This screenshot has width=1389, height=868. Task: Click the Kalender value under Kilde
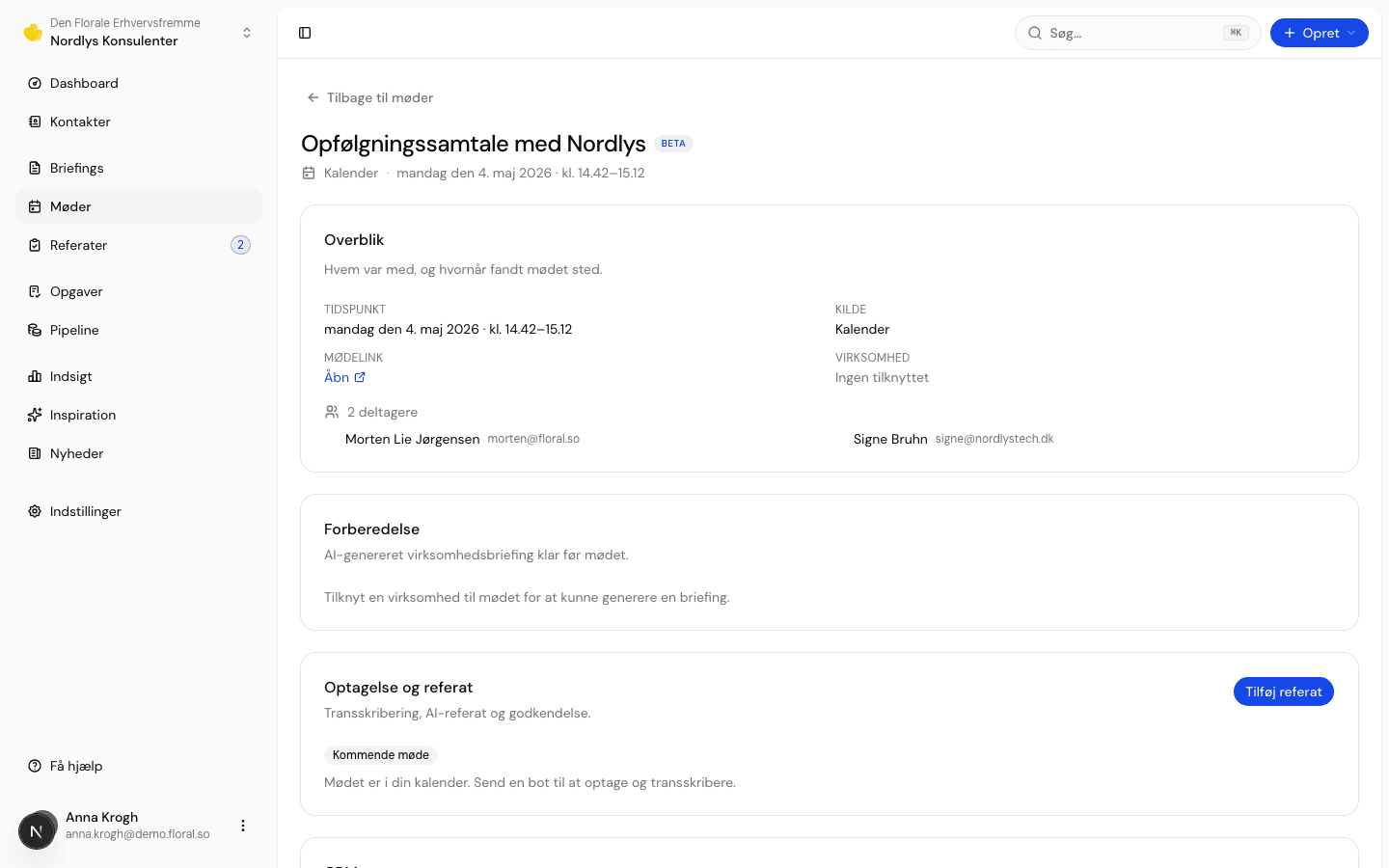pyautogui.click(x=862, y=329)
